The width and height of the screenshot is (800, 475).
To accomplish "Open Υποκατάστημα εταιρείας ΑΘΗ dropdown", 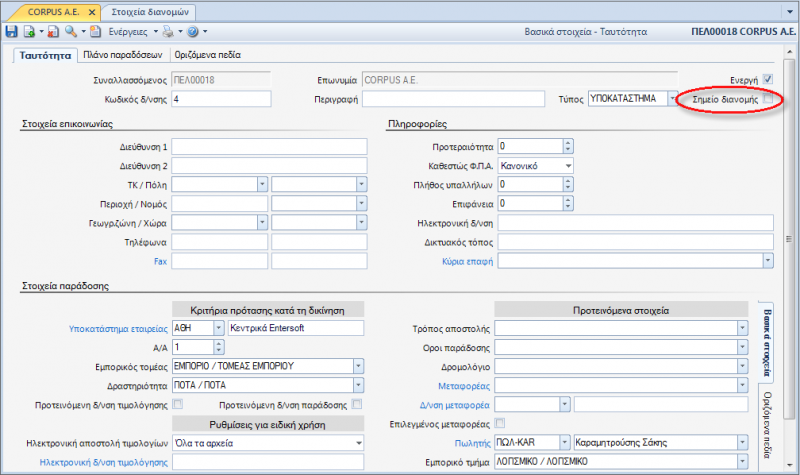I will 219,328.
